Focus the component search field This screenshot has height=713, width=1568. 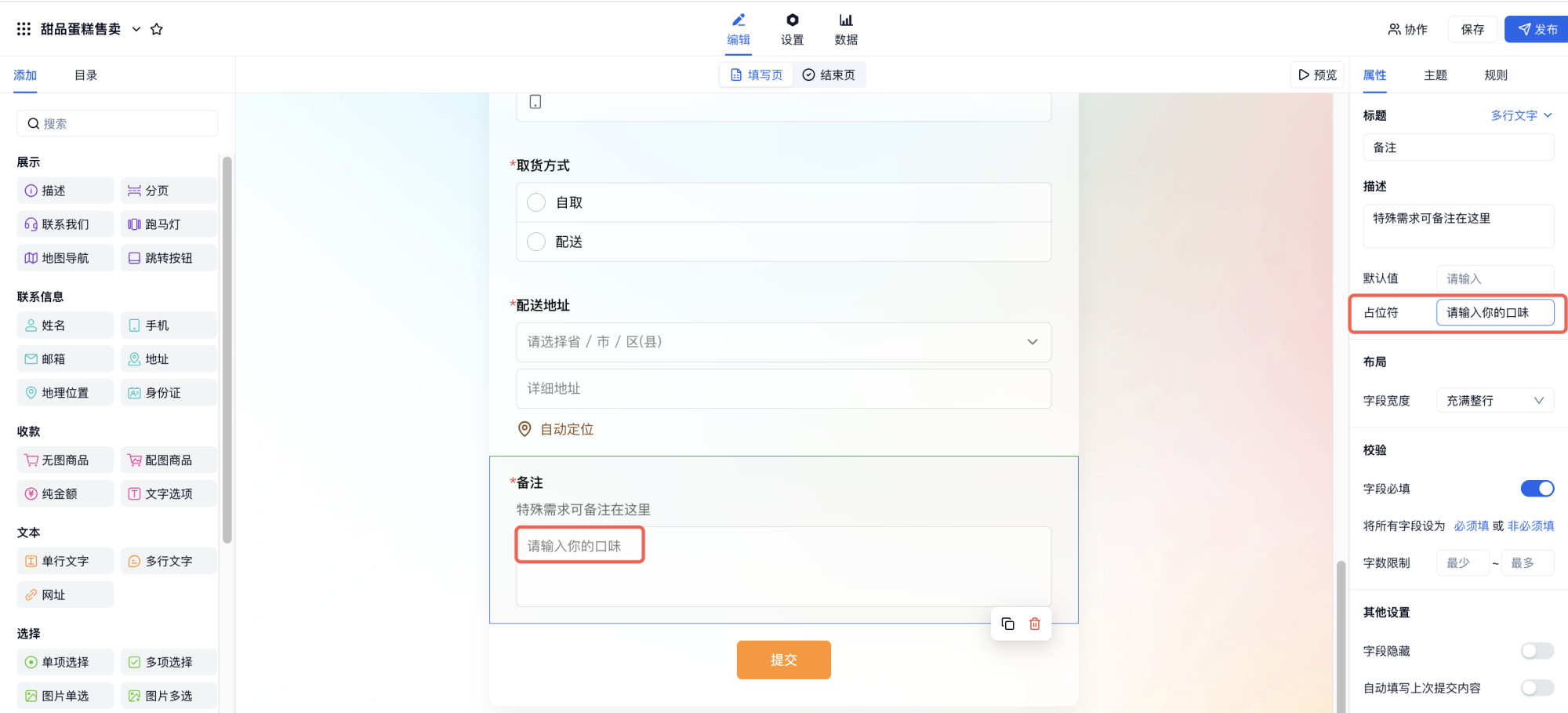tap(118, 123)
